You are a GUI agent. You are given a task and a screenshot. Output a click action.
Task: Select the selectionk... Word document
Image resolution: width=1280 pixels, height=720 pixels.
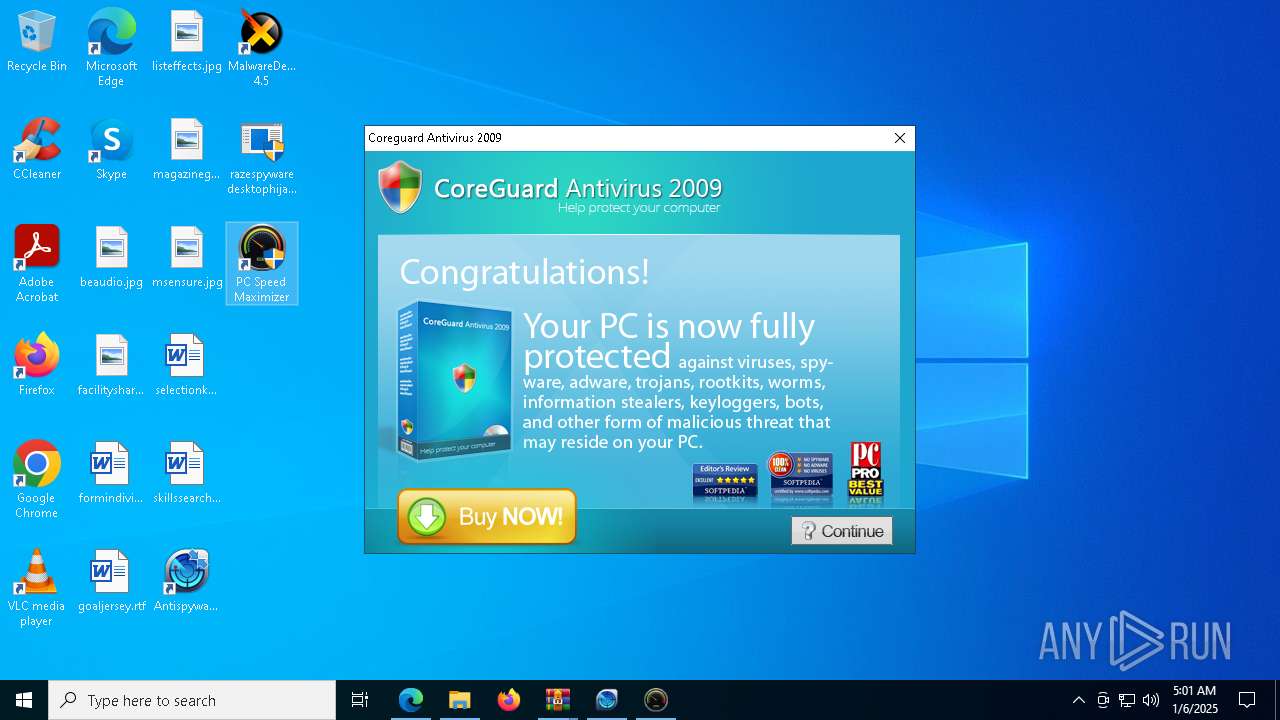186,366
